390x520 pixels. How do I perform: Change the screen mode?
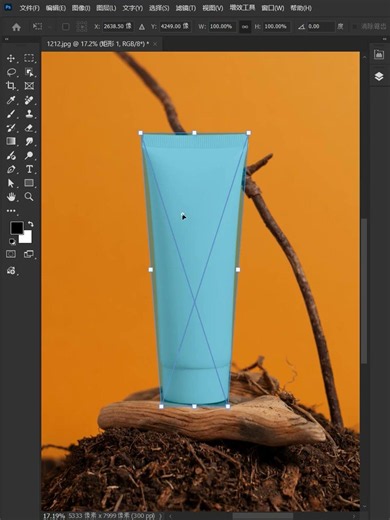pyautogui.click(x=29, y=254)
